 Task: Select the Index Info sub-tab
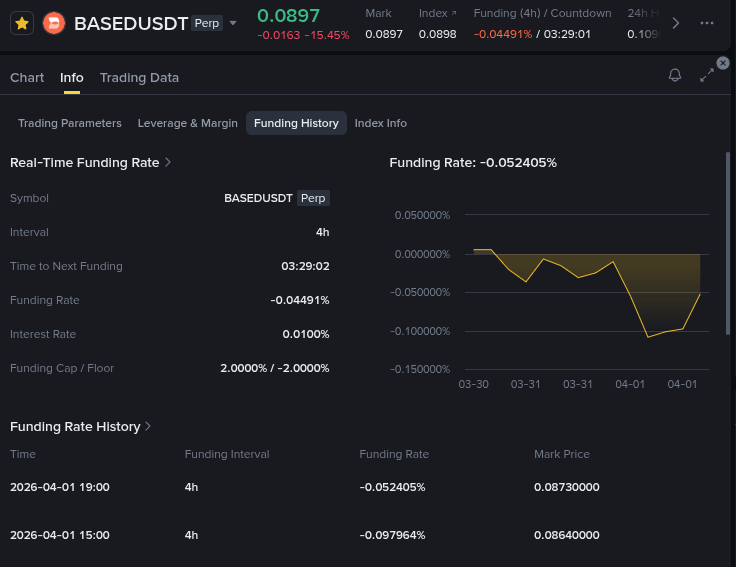[x=380, y=123]
